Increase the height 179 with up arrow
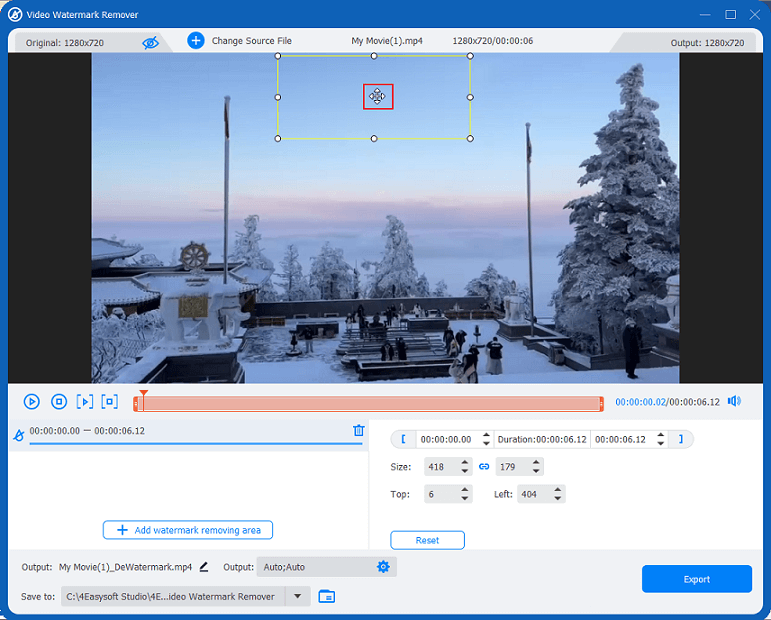 tap(536, 462)
